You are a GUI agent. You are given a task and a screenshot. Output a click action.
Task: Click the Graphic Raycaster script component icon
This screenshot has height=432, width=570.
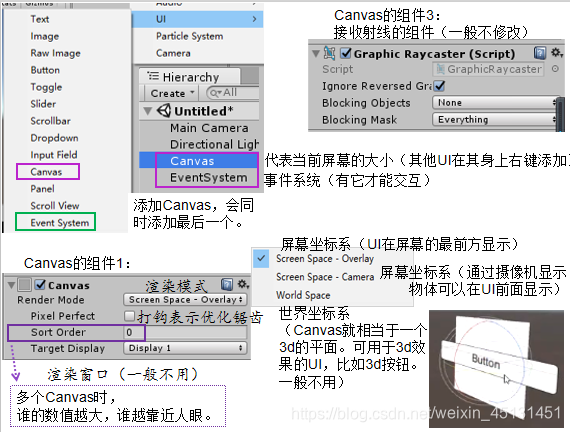pos(329,53)
